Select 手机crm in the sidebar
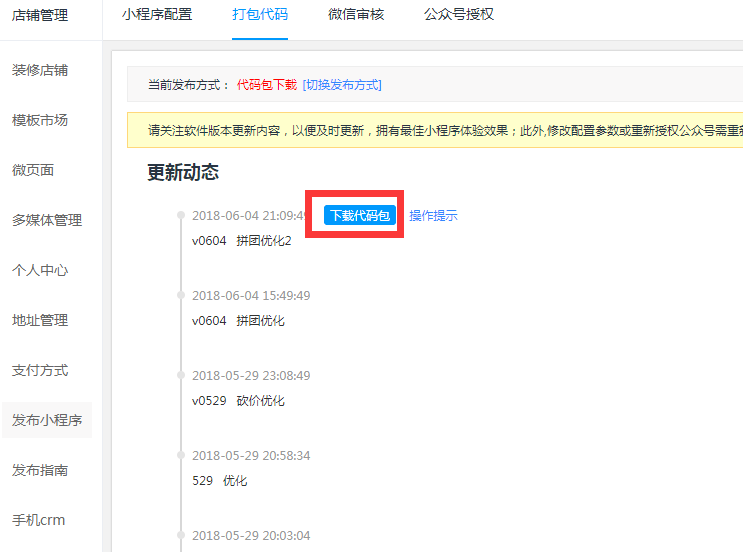Viewport: 743px width, 552px height. tap(39, 520)
